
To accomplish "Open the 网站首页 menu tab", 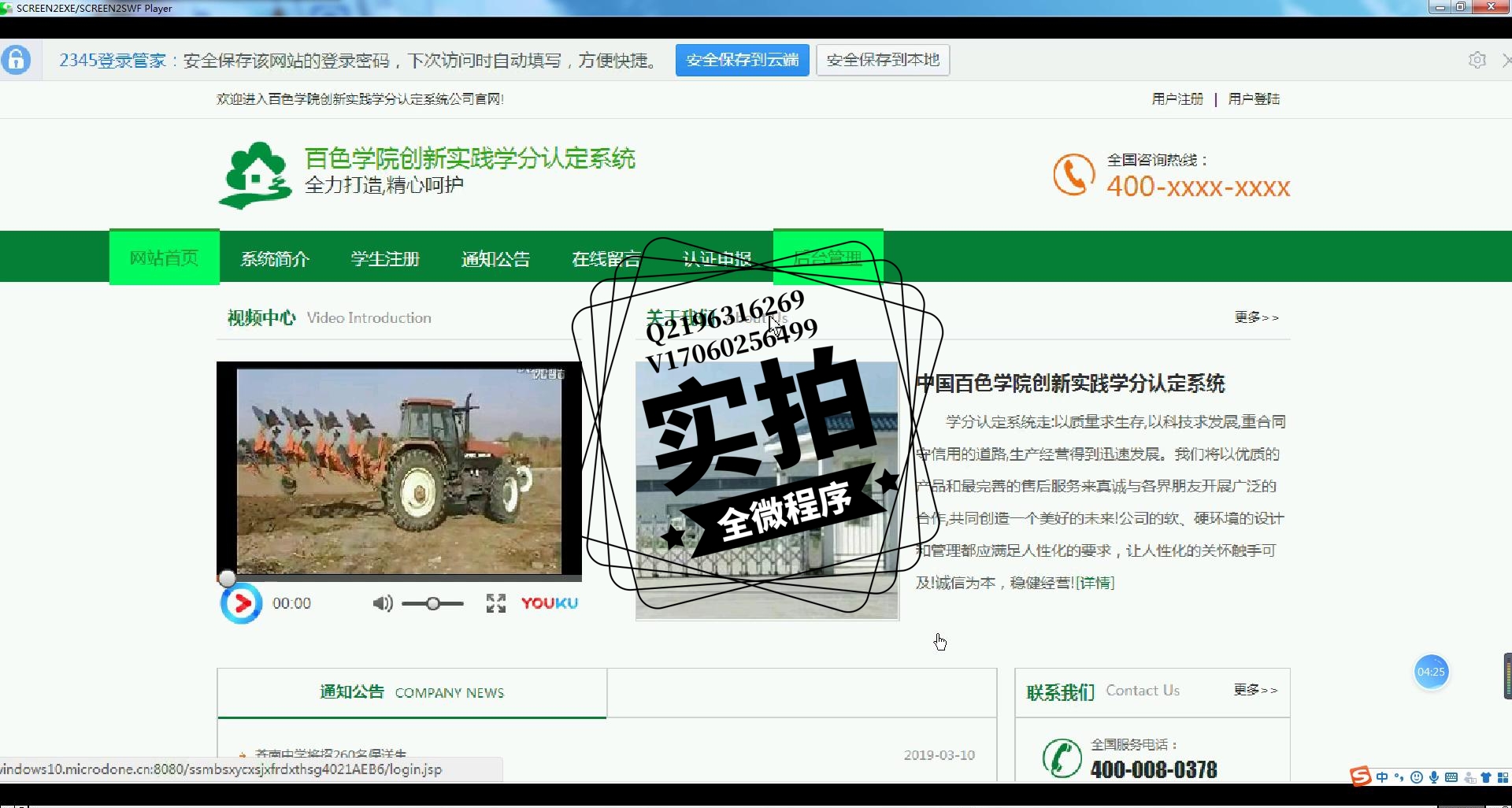I will pos(165,258).
